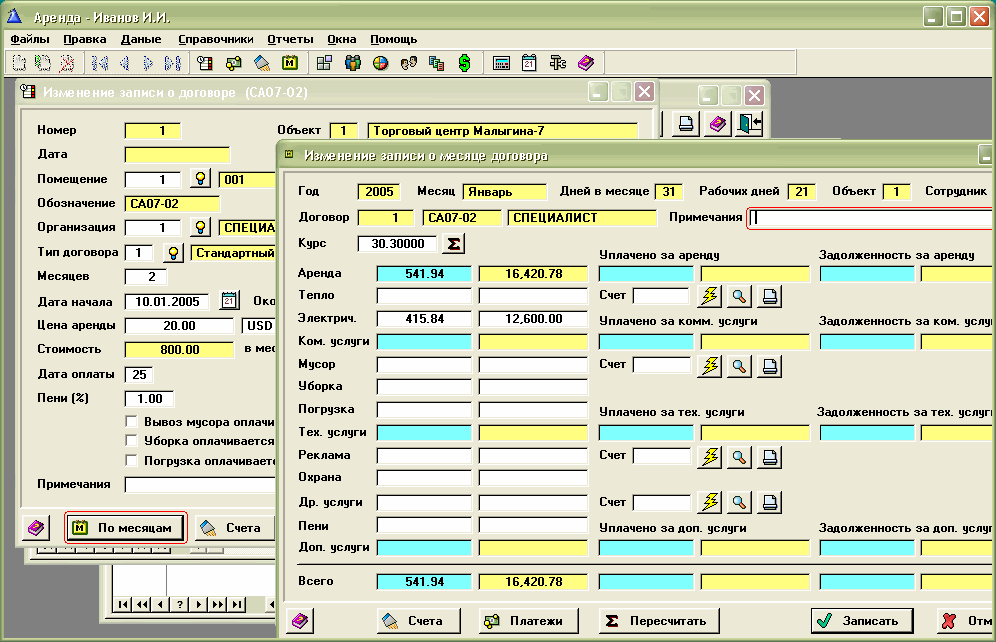Open the calculator from the main toolbar

tap(502, 63)
